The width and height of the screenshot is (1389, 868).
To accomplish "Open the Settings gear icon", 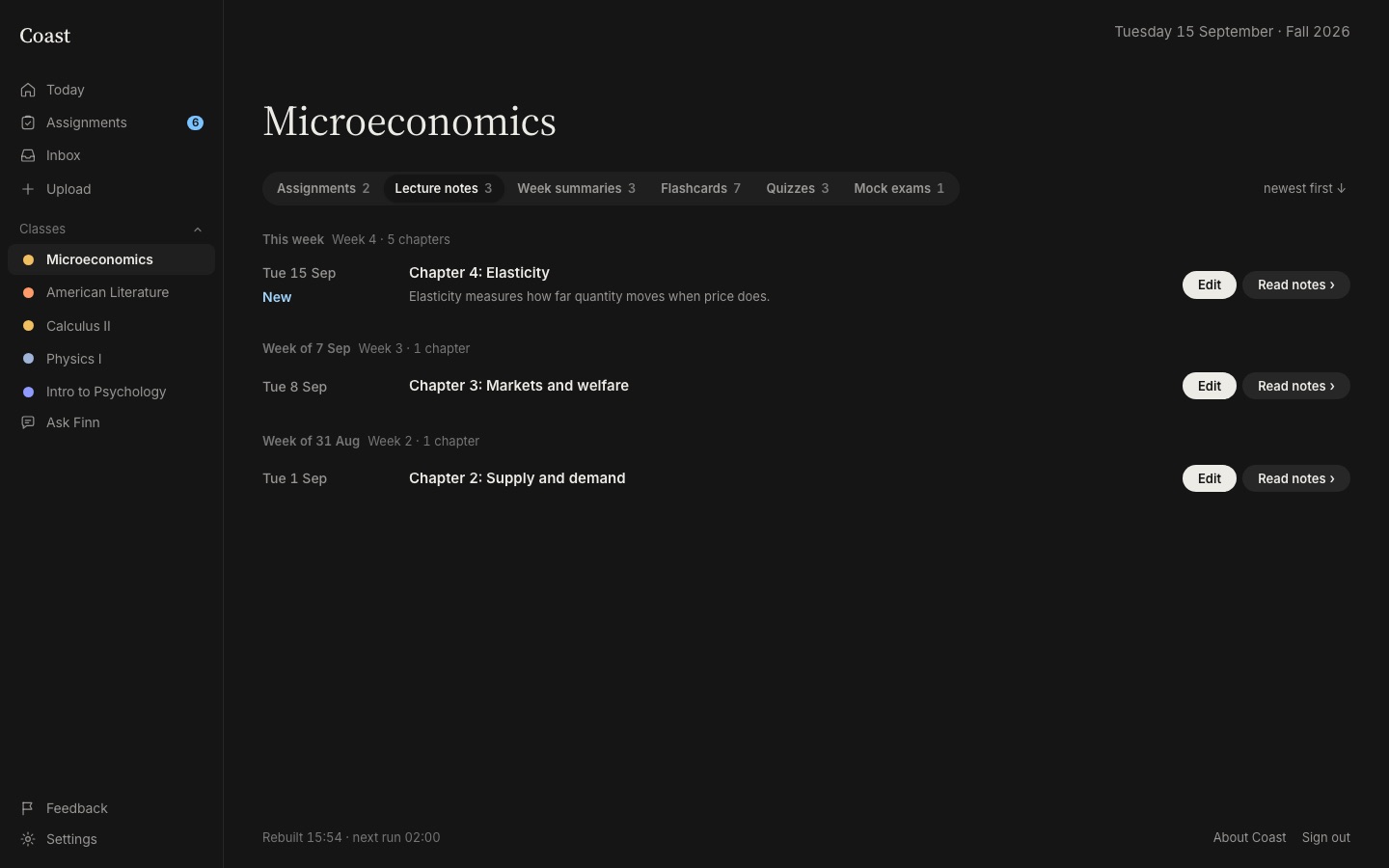I will pyautogui.click(x=28, y=839).
